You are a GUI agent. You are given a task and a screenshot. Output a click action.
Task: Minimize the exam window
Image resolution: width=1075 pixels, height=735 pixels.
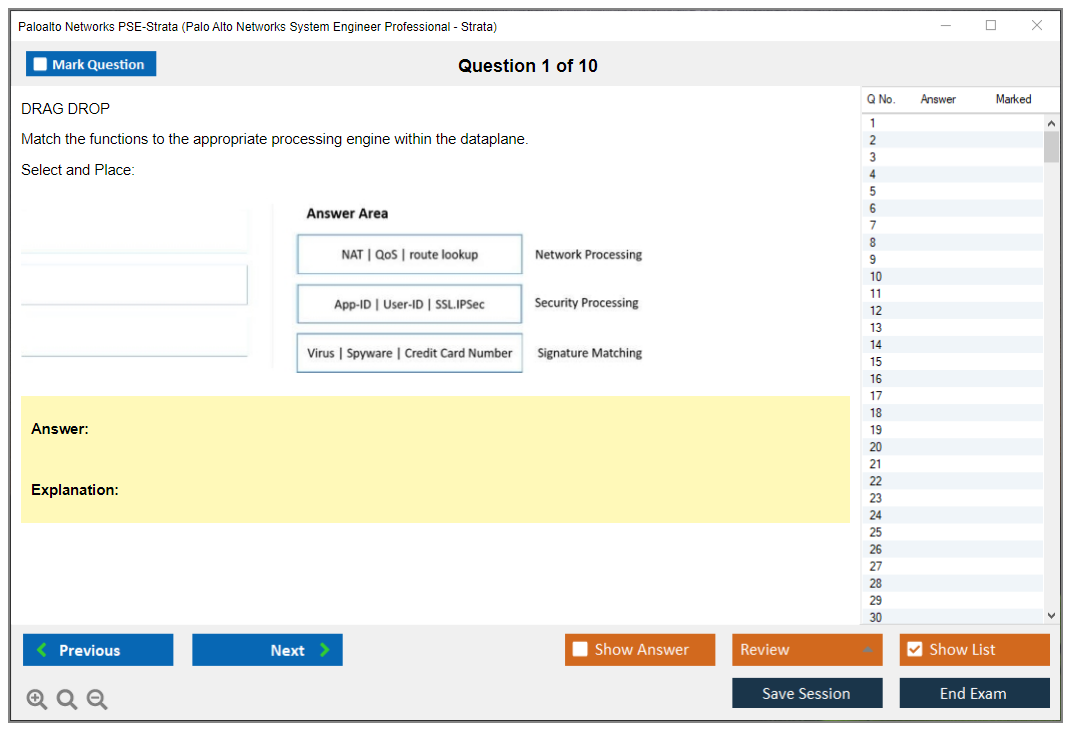pyautogui.click(x=945, y=26)
